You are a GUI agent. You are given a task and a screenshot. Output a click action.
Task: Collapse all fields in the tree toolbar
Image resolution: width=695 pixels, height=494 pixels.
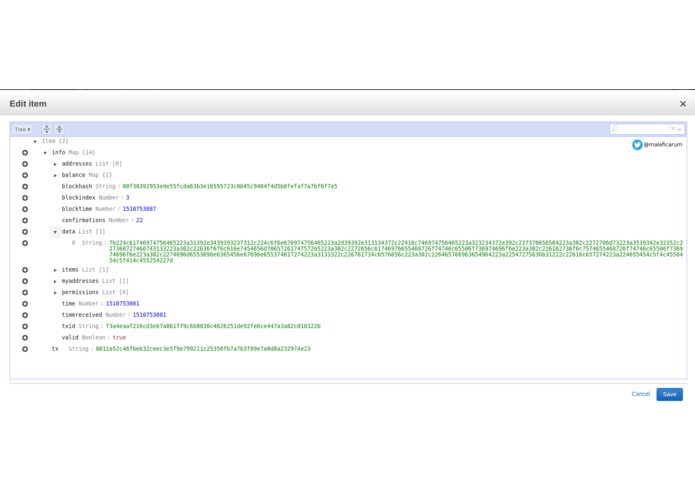point(59,129)
